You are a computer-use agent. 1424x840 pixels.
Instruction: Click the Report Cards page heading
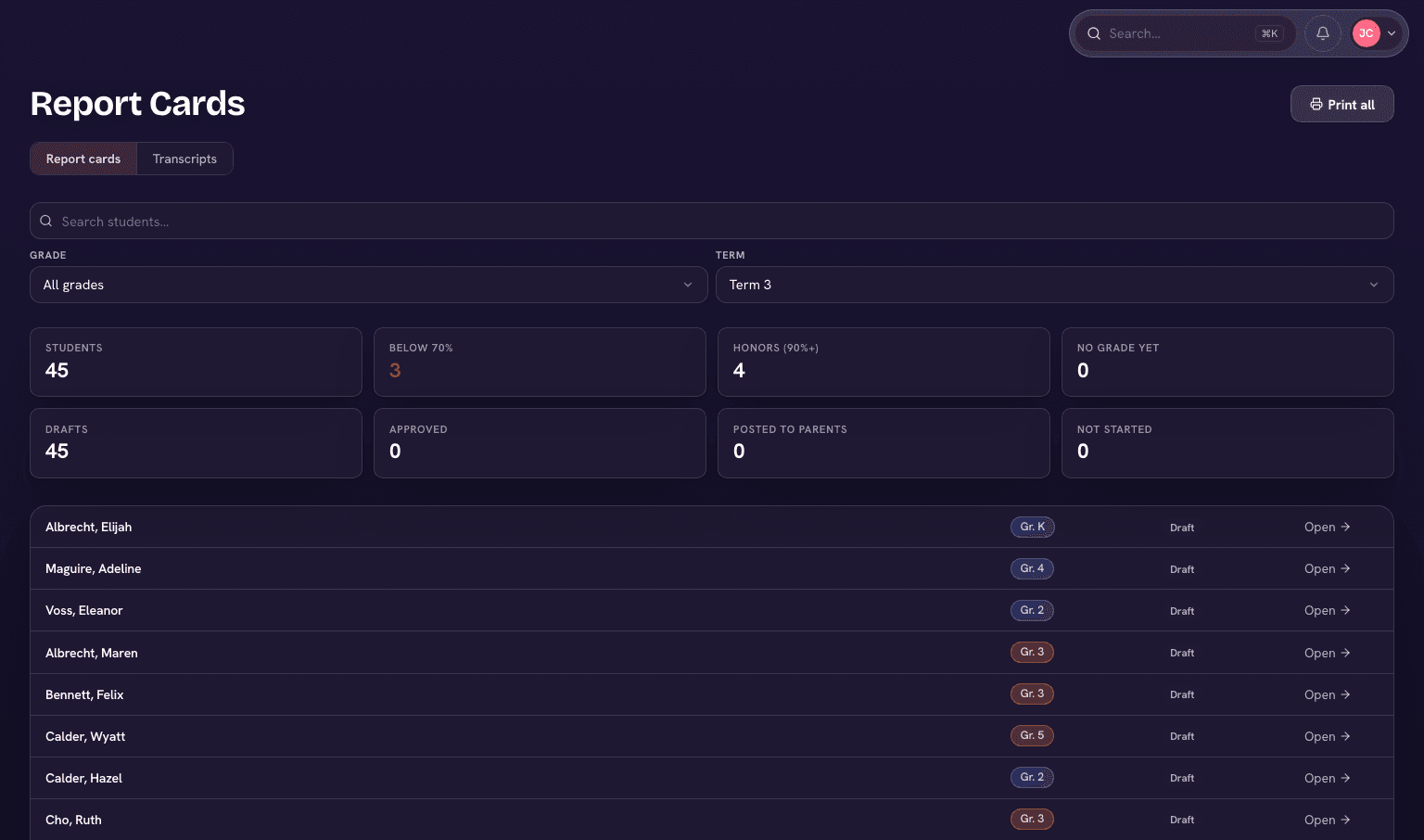[137, 104]
